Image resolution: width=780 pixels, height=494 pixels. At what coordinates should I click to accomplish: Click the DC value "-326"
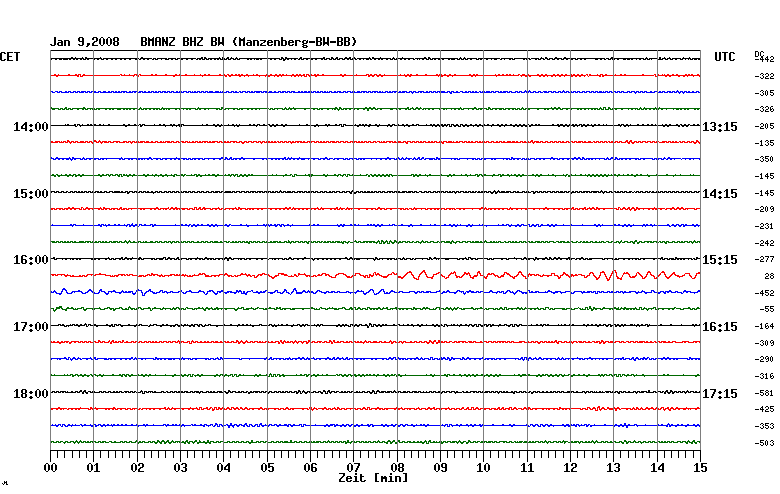point(765,109)
